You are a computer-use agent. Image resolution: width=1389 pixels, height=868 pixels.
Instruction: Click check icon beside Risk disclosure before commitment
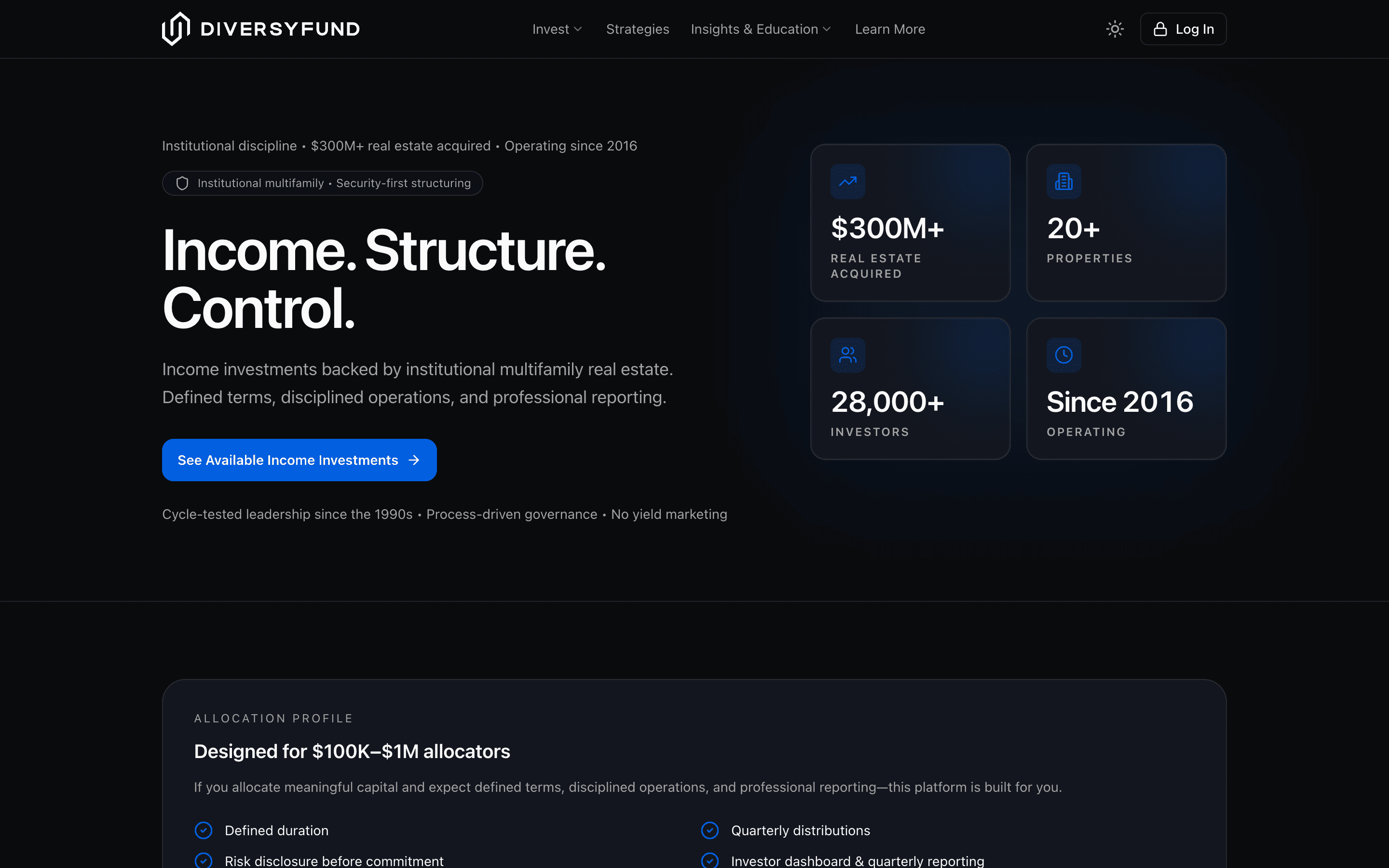pos(203,861)
